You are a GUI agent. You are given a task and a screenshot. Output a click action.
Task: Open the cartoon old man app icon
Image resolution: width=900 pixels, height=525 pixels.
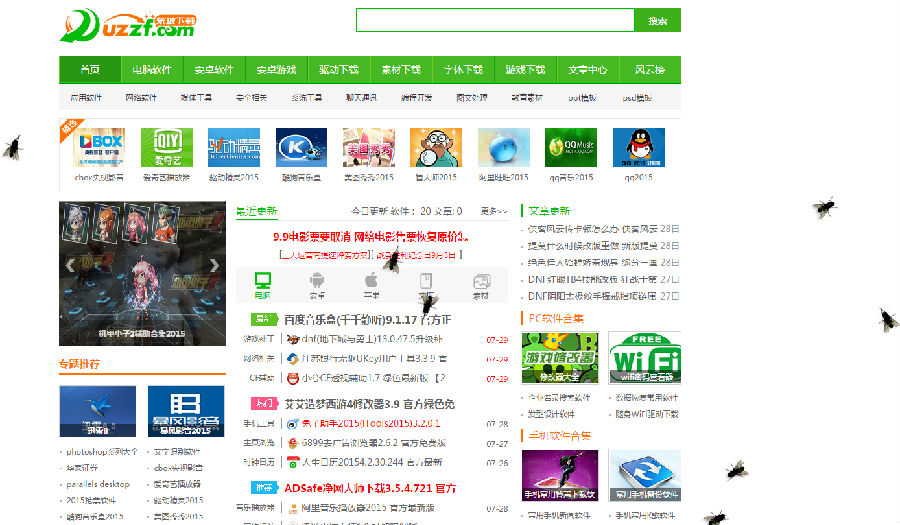pos(436,147)
